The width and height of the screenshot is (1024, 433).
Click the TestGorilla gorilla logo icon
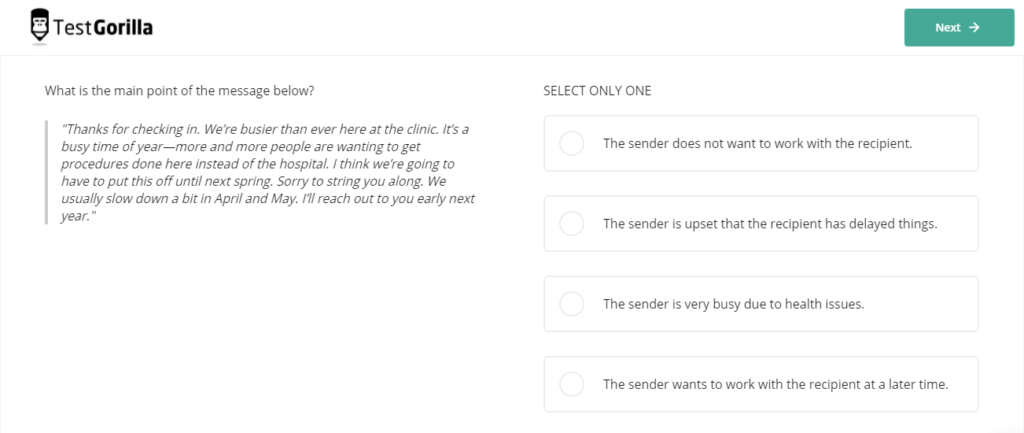(x=41, y=27)
